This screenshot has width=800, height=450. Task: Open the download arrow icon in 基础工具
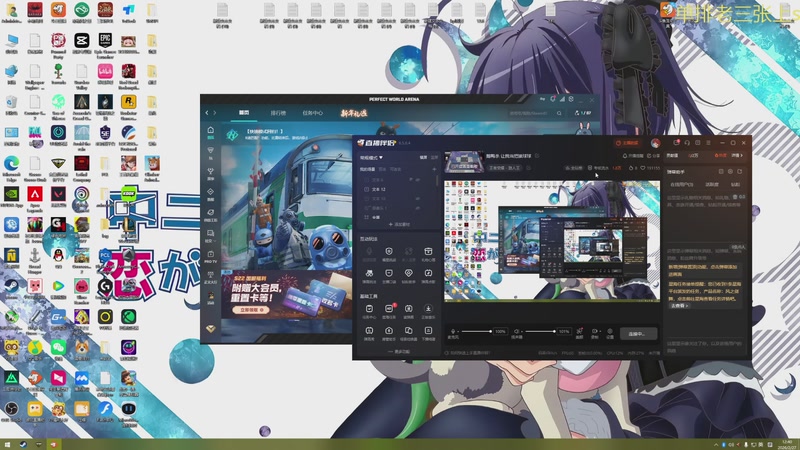point(428,309)
